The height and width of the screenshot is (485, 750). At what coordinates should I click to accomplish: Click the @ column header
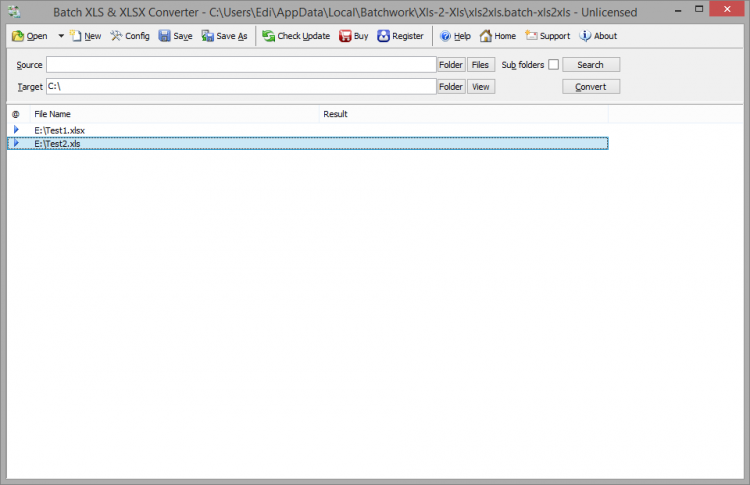(x=16, y=114)
